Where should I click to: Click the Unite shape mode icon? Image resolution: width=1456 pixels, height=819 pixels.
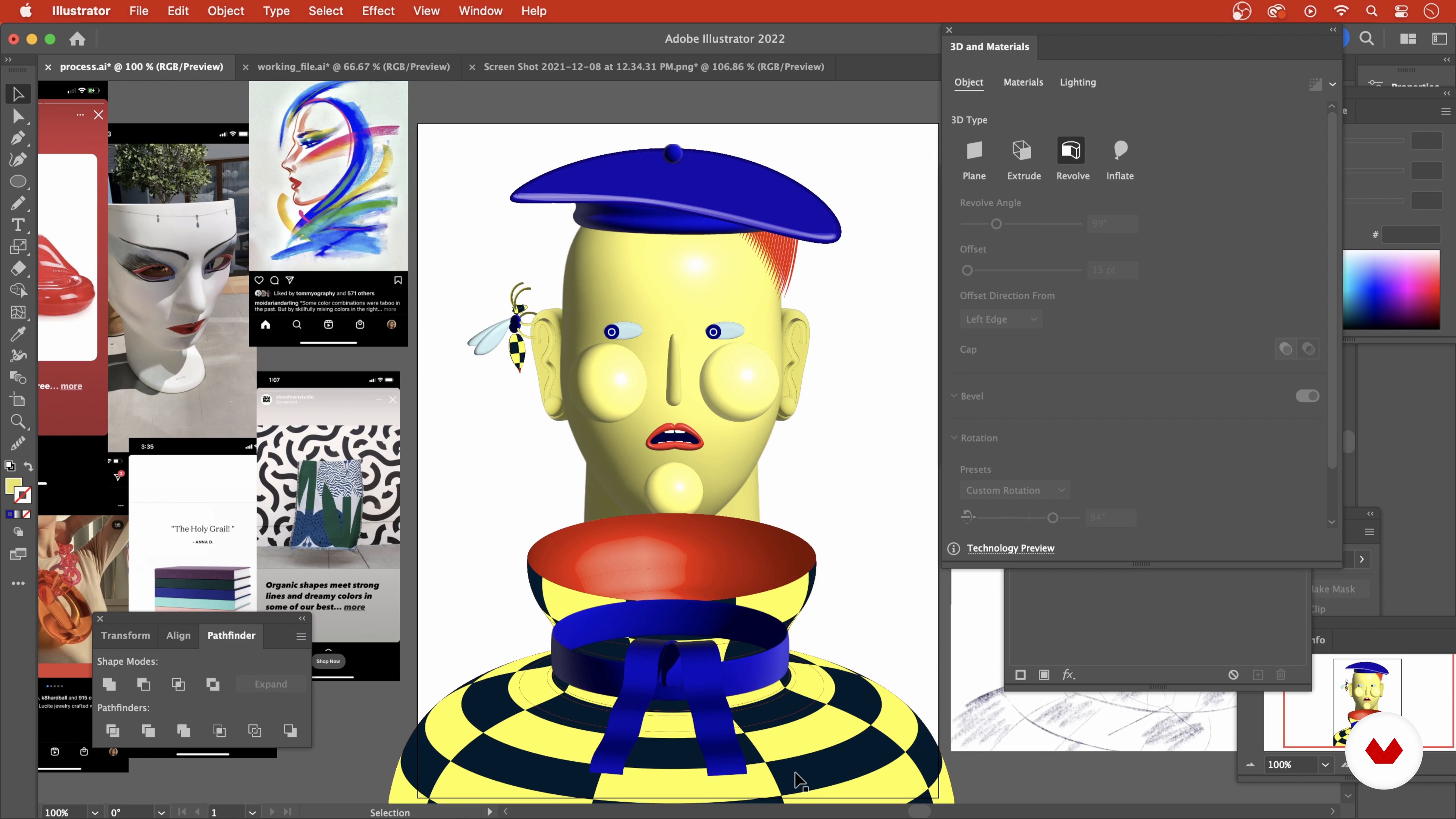(110, 684)
